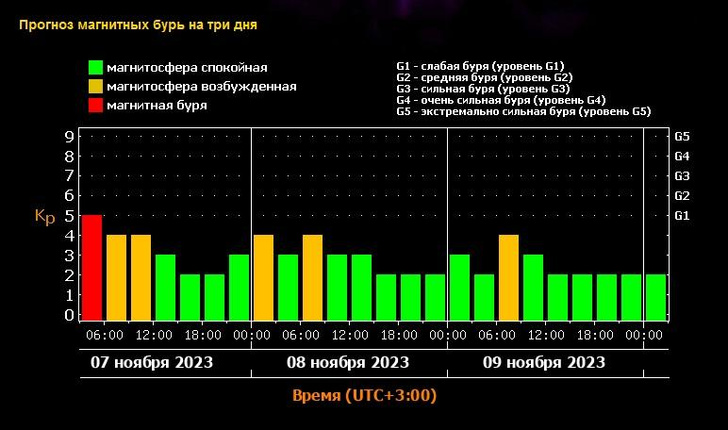Click the 'Время (UTC+3:00)' axis caption
This screenshot has width=728, height=430.
tap(364, 396)
